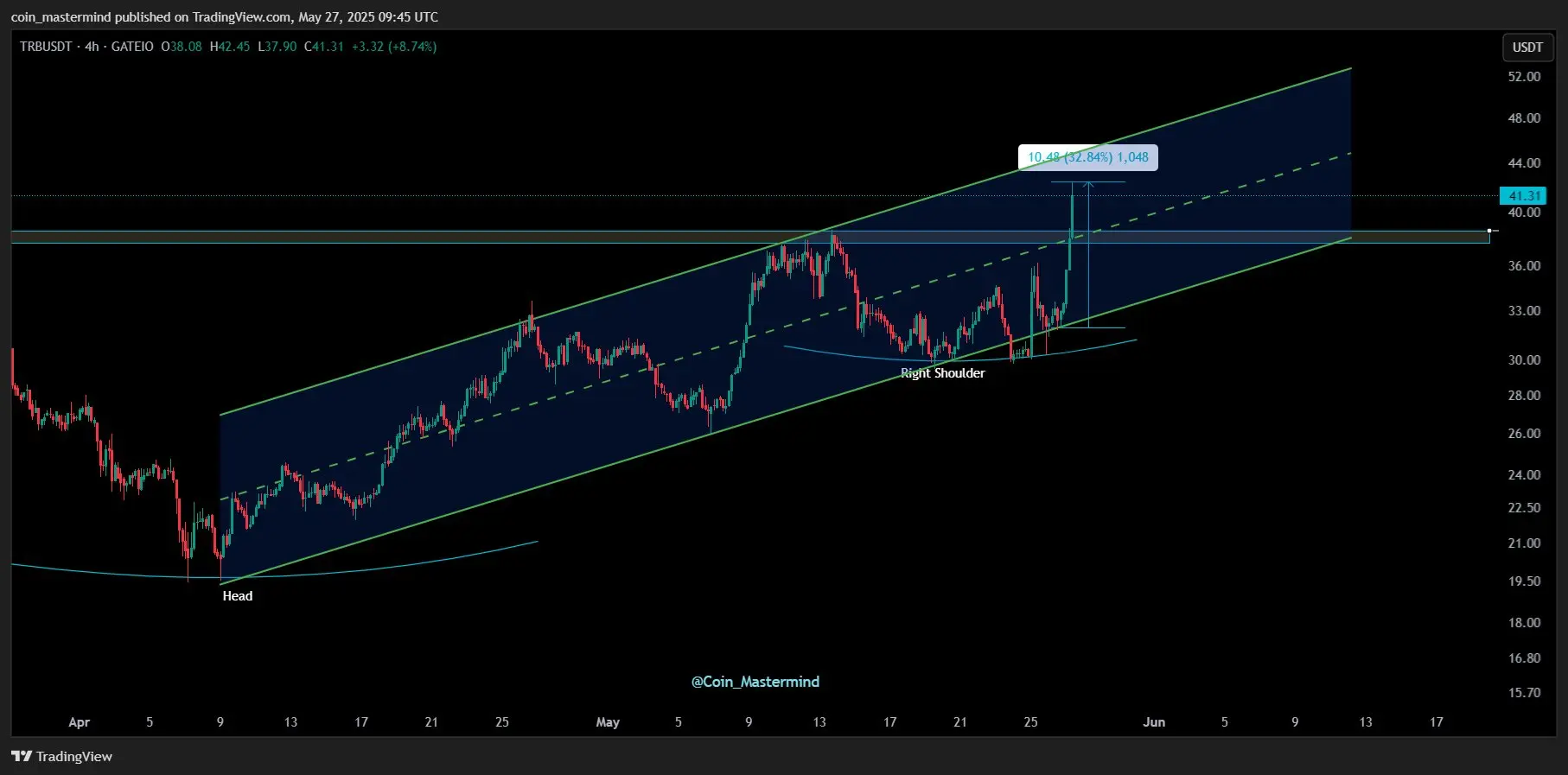Click the 44.00 price axis label

click(1524, 163)
